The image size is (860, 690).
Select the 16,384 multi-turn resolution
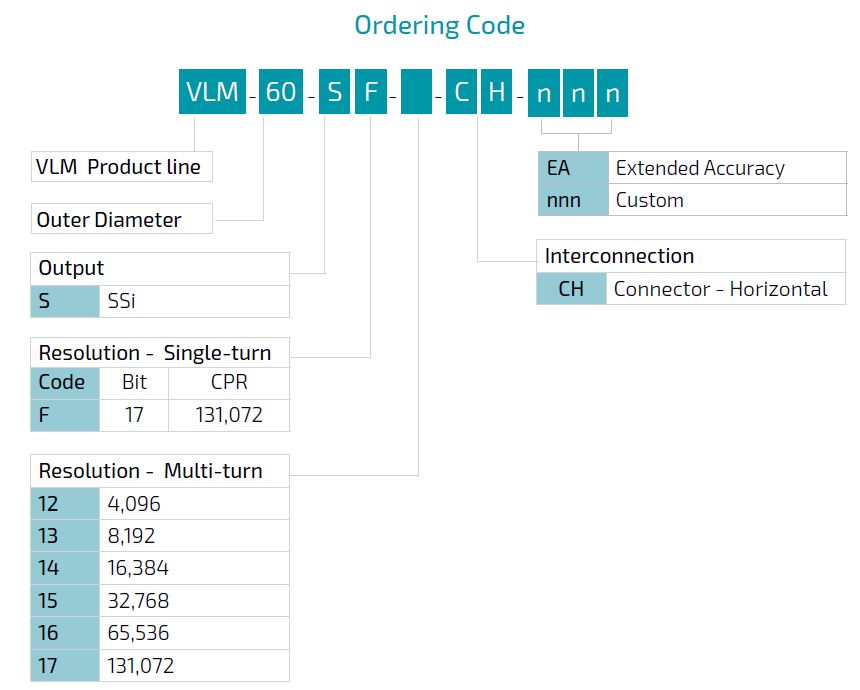click(x=160, y=568)
